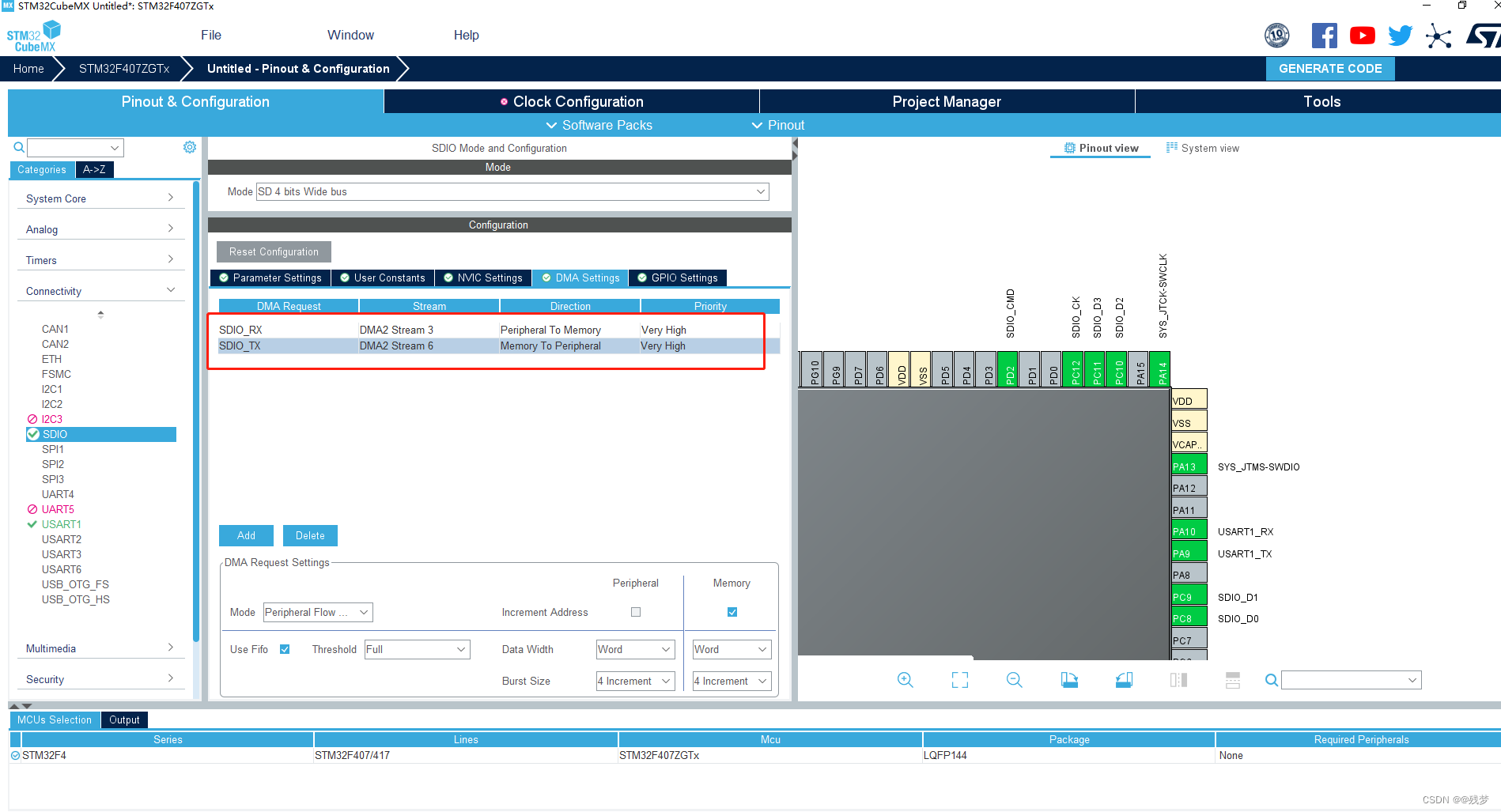Go to Home breadcrumb
Viewport: 1501px width, 812px height.
pos(28,69)
